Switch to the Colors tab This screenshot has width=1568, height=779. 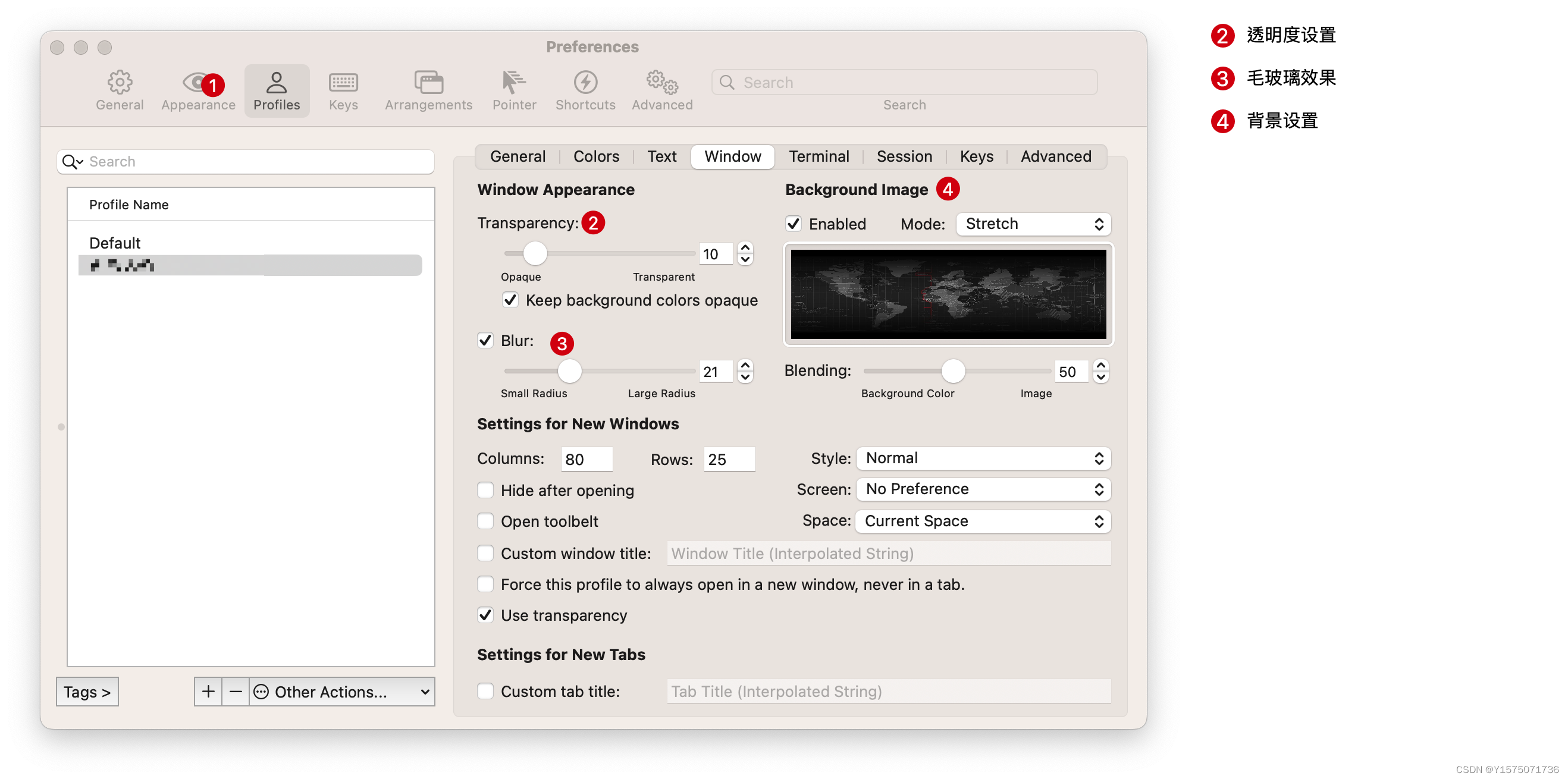pyautogui.click(x=598, y=156)
